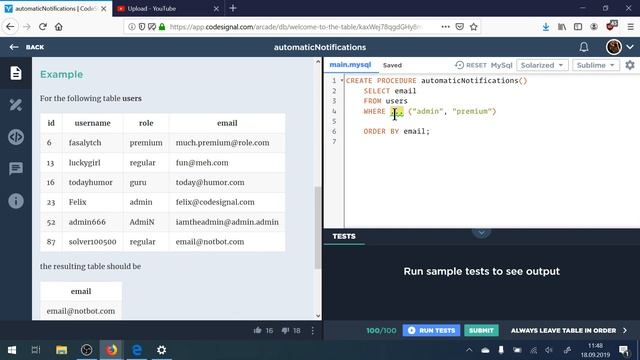The width and height of the screenshot is (640, 360).
Task: Open the user avatar profile menu
Action: pyautogui.click(x=613, y=47)
